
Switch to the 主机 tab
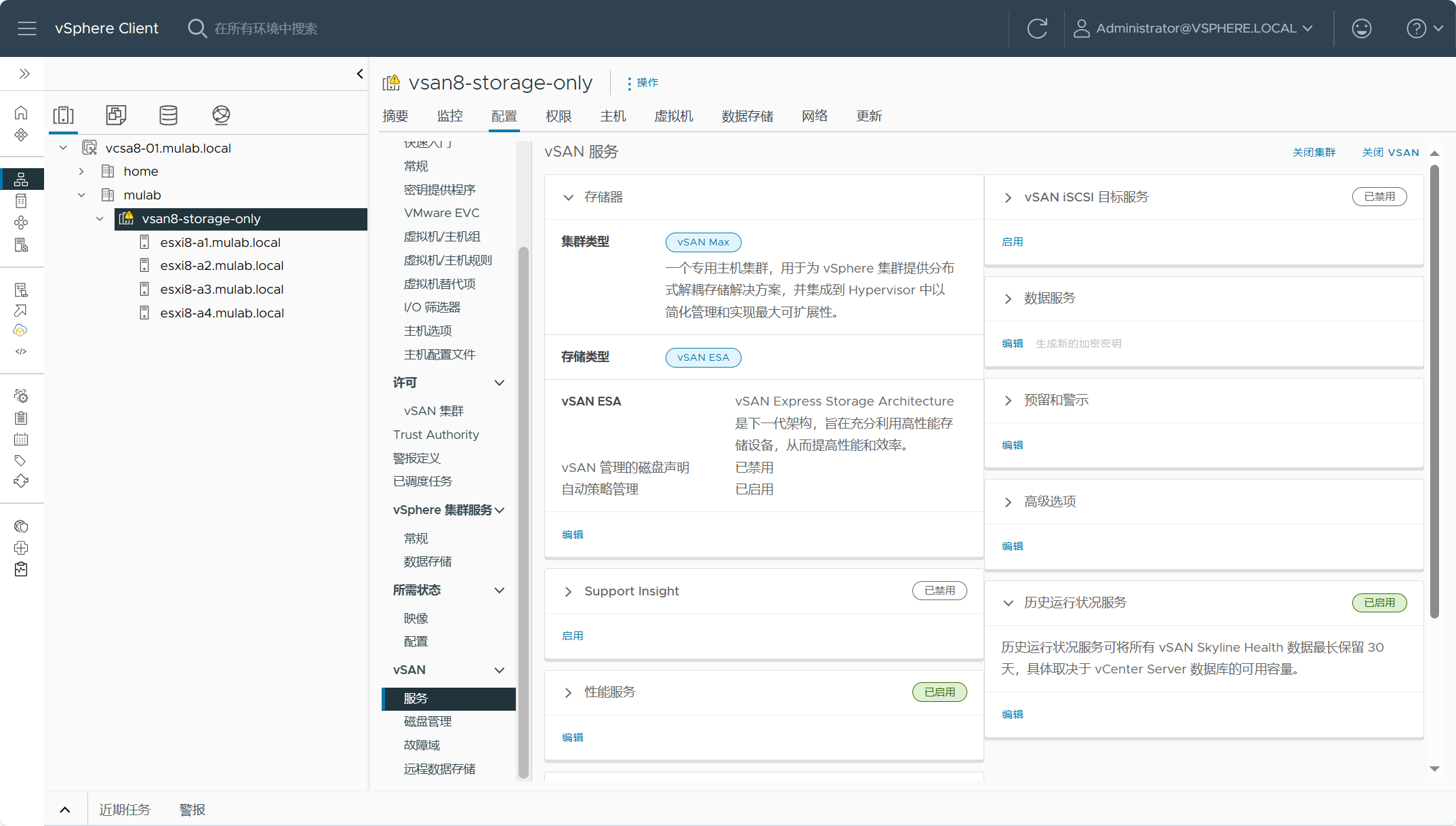[613, 116]
